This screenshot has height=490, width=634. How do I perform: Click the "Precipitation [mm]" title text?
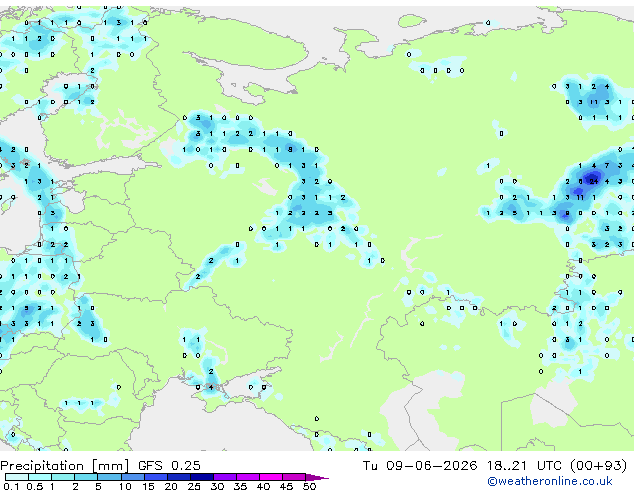[65, 466]
